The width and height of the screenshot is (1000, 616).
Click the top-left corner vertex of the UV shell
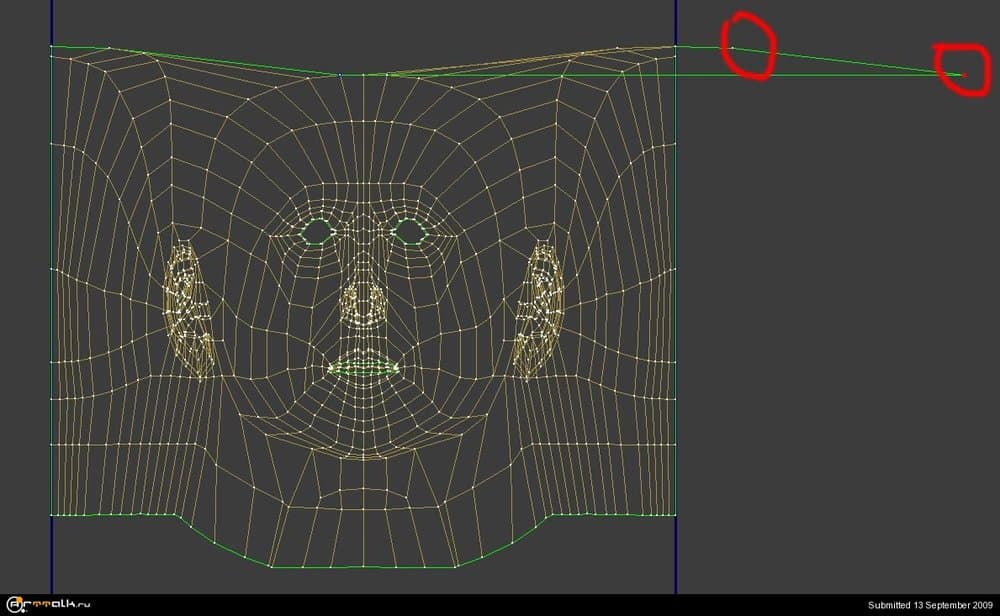click(x=52, y=46)
